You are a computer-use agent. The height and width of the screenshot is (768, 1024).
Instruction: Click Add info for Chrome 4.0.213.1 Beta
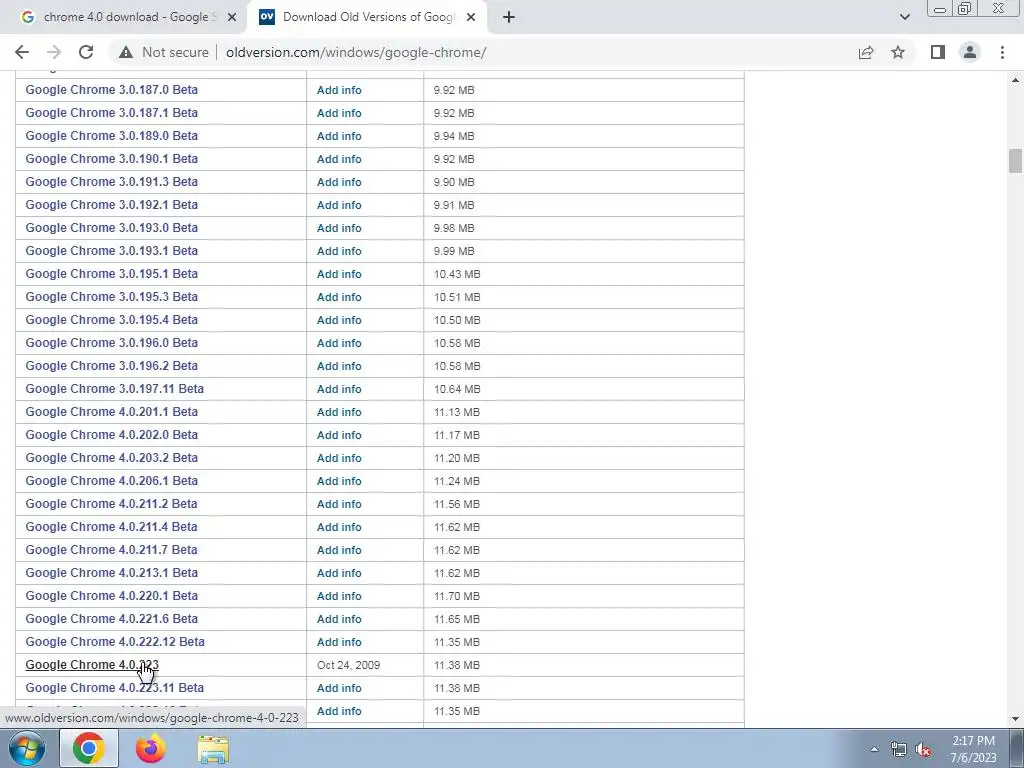pos(339,573)
